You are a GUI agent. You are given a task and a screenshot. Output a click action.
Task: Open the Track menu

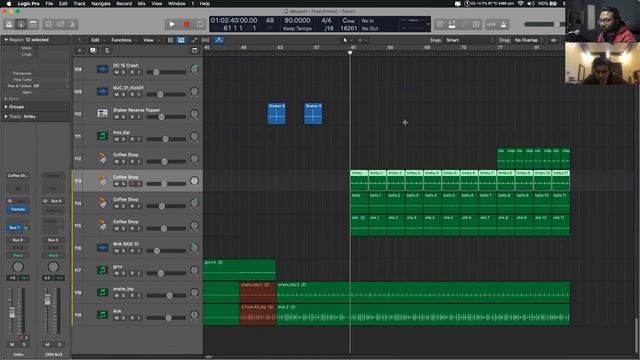pos(79,3)
